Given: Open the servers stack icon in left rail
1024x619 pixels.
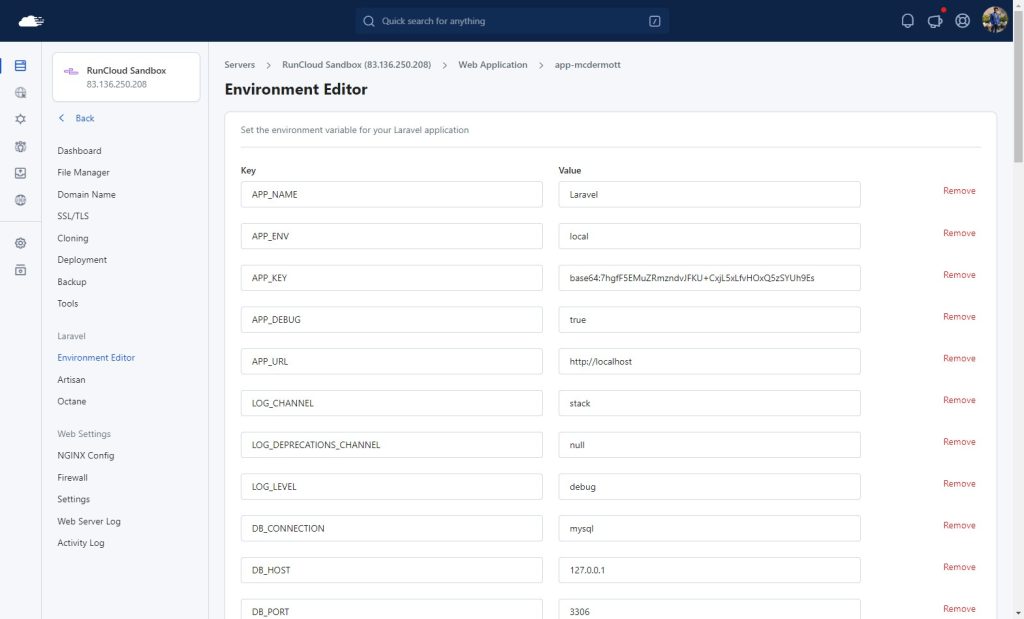Looking at the screenshot, I should click(x=20, y=65).
